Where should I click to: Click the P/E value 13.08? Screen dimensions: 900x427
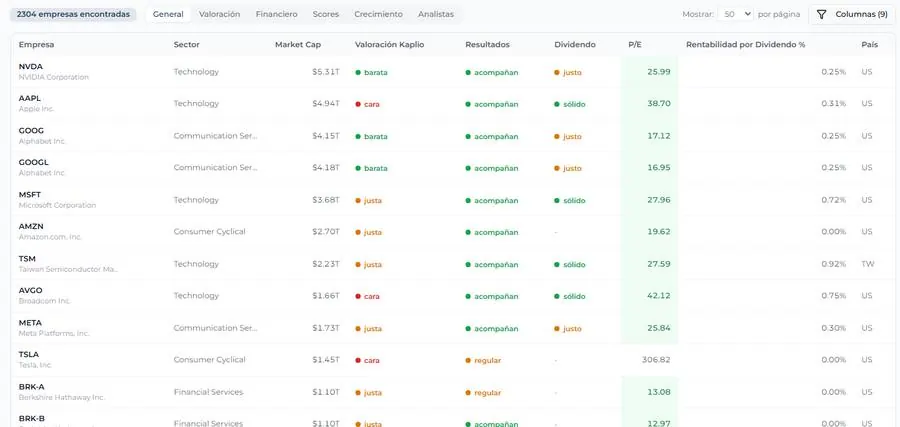point(659,392)
